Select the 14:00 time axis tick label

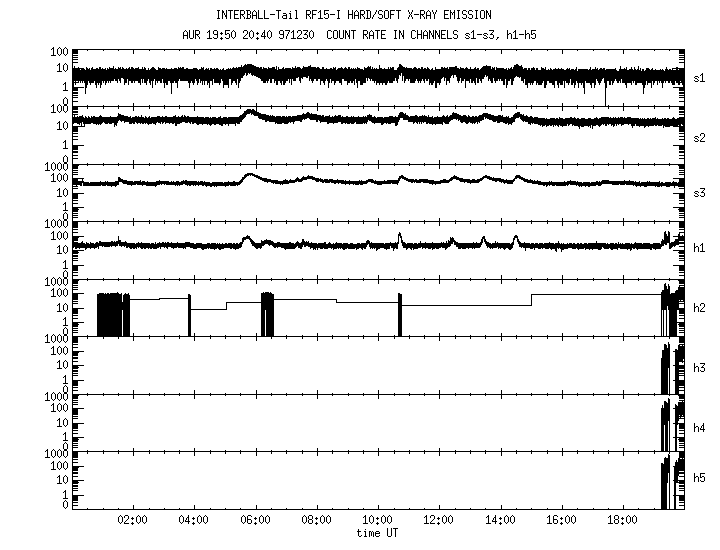click(x=500, y=520)
